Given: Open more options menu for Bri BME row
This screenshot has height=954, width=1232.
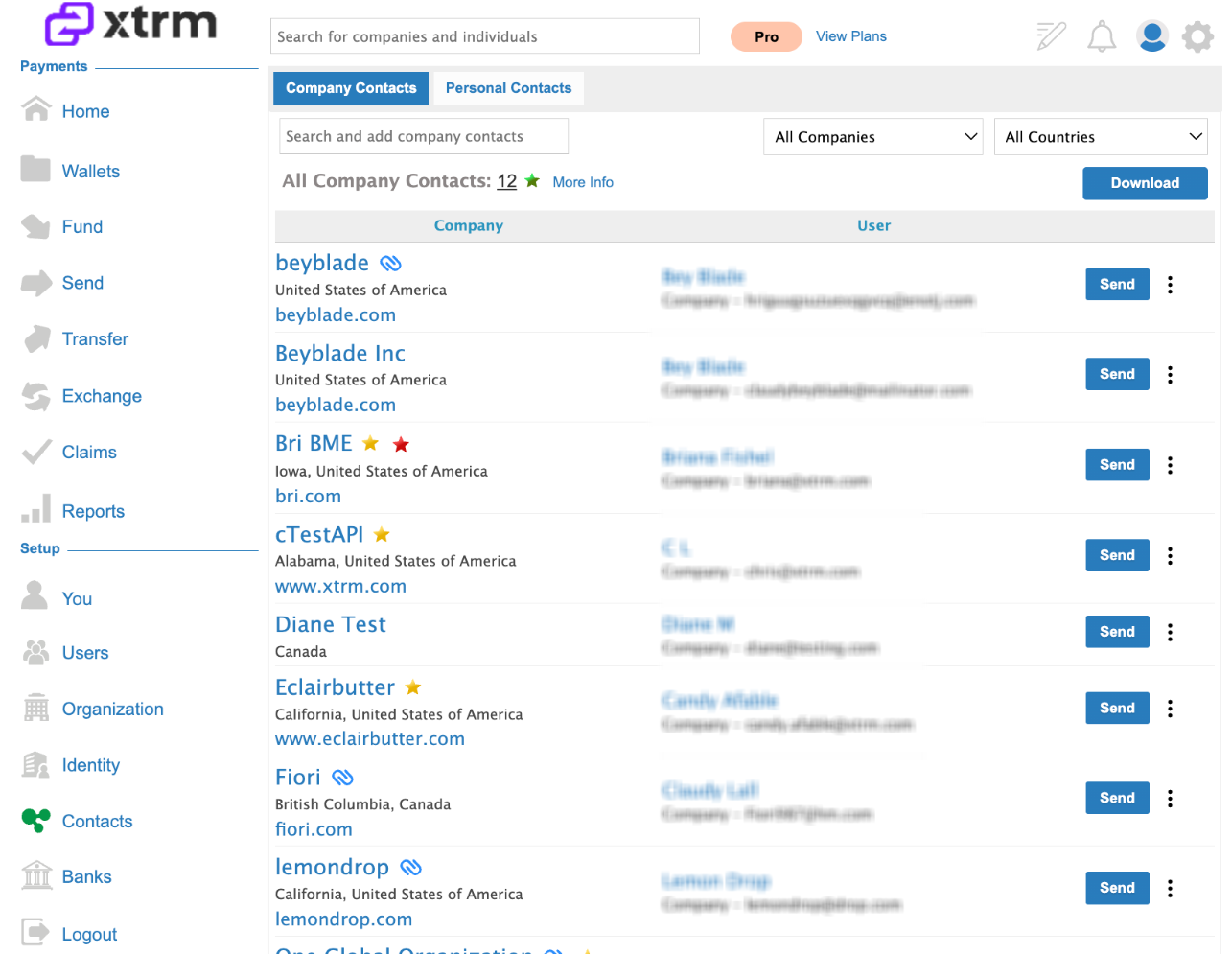Looking at the screenshot, I should click(x=1170, y=465).
